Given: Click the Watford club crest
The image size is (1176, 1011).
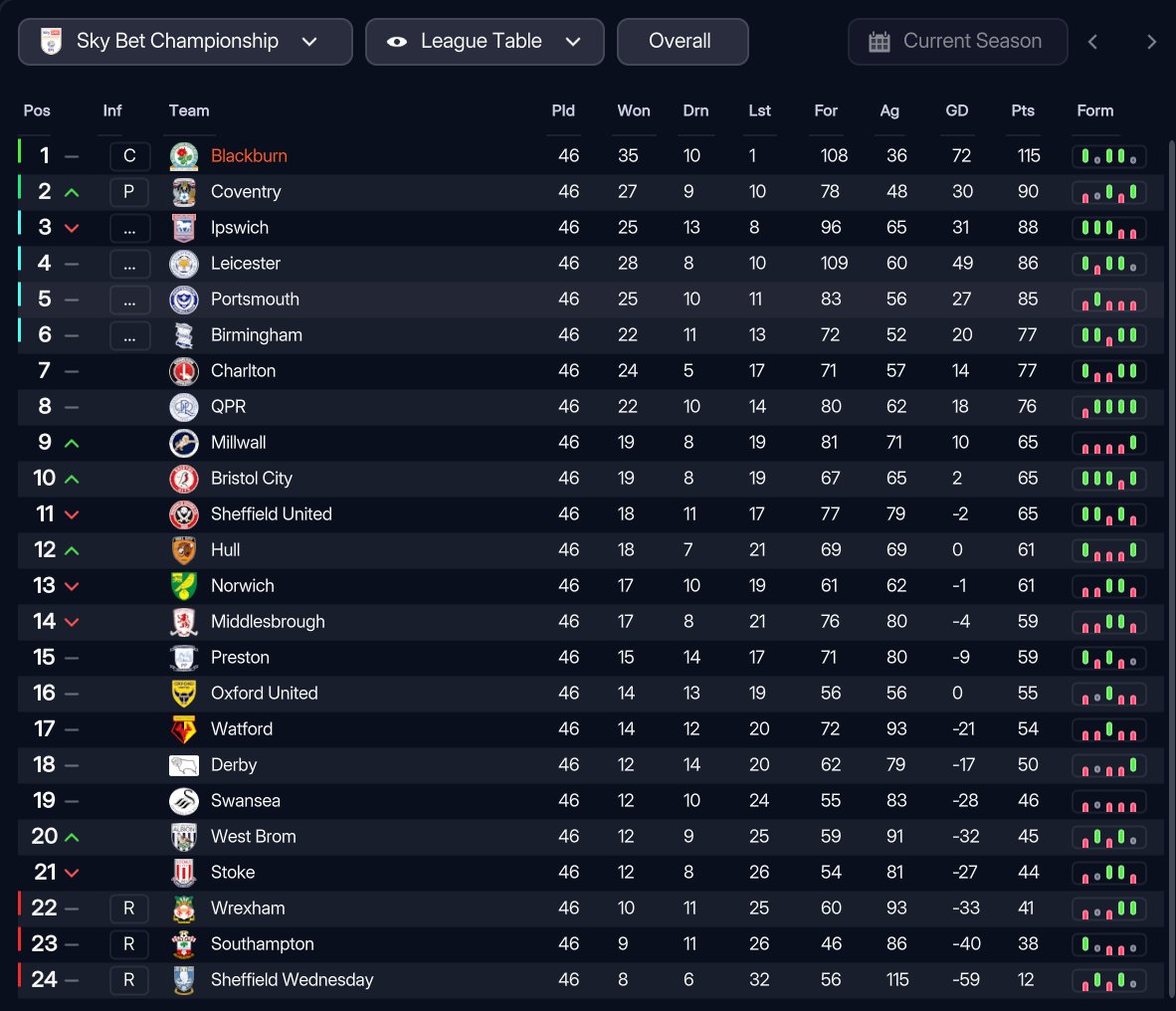Looking at the screenshot, I should click(x=184, y=729).
